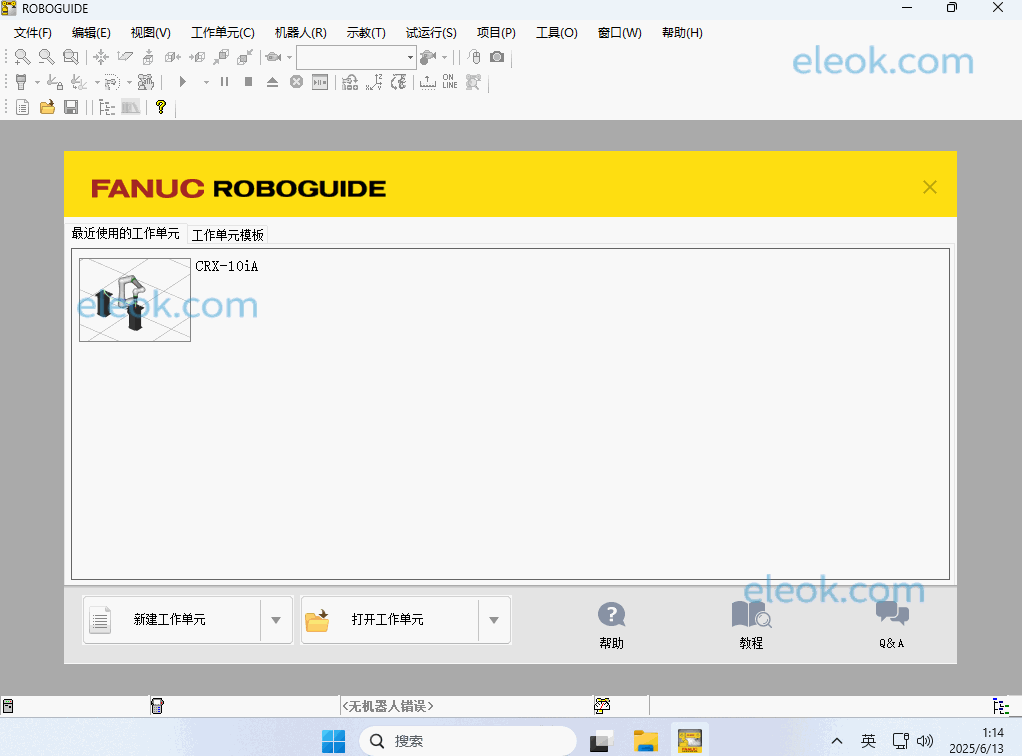Open the 示教(T) menu
Viewport: 1022px width, 756px height.
pos(366,33)
